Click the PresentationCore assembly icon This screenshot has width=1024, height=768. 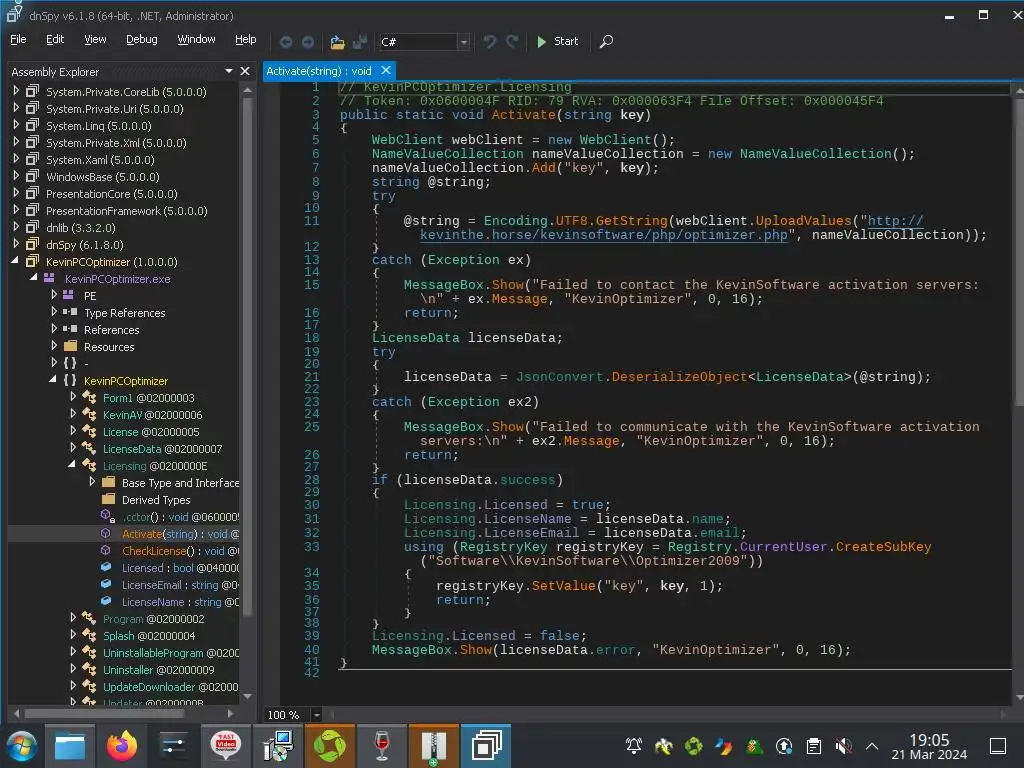coord(32,193)
